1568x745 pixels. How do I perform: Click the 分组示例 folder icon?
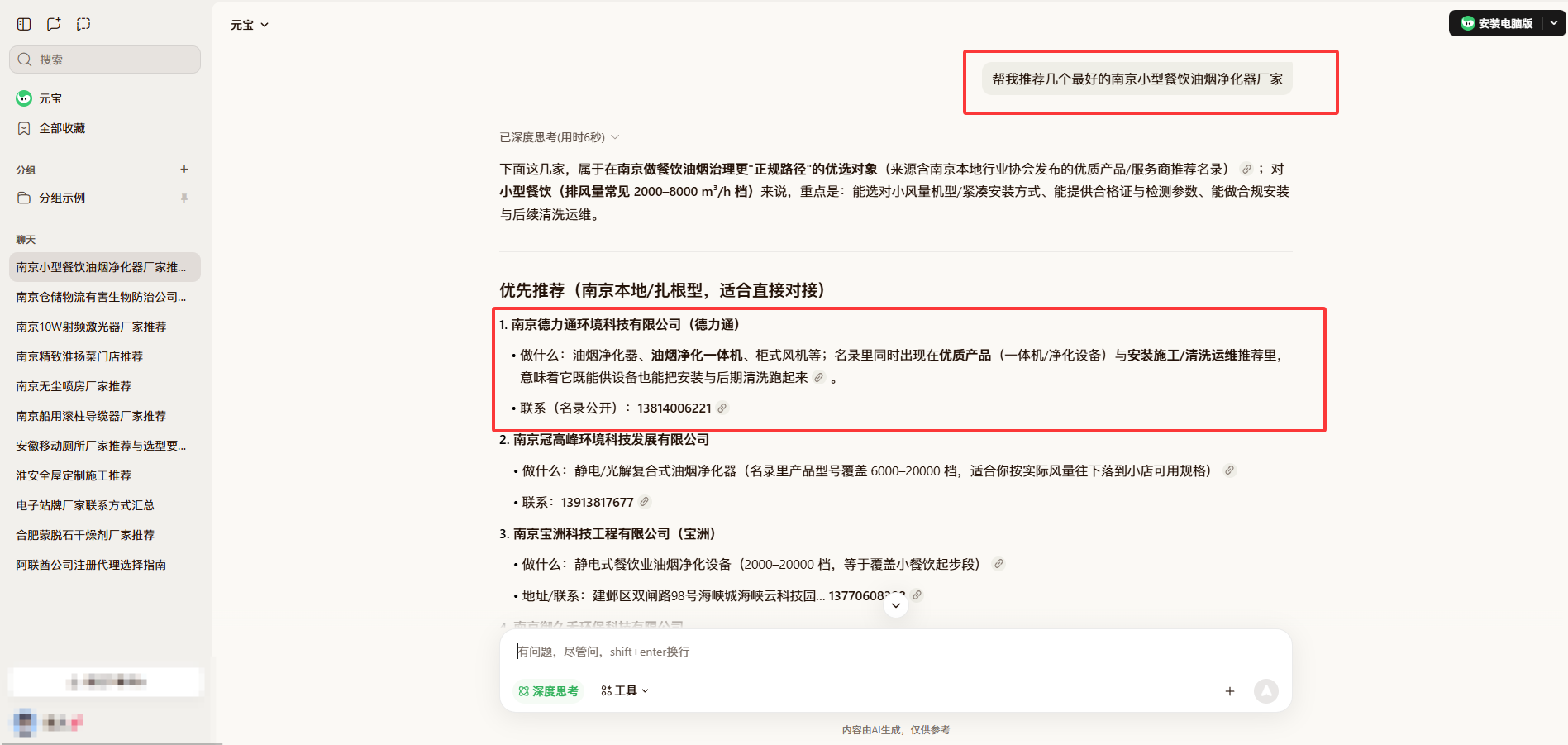24,198
